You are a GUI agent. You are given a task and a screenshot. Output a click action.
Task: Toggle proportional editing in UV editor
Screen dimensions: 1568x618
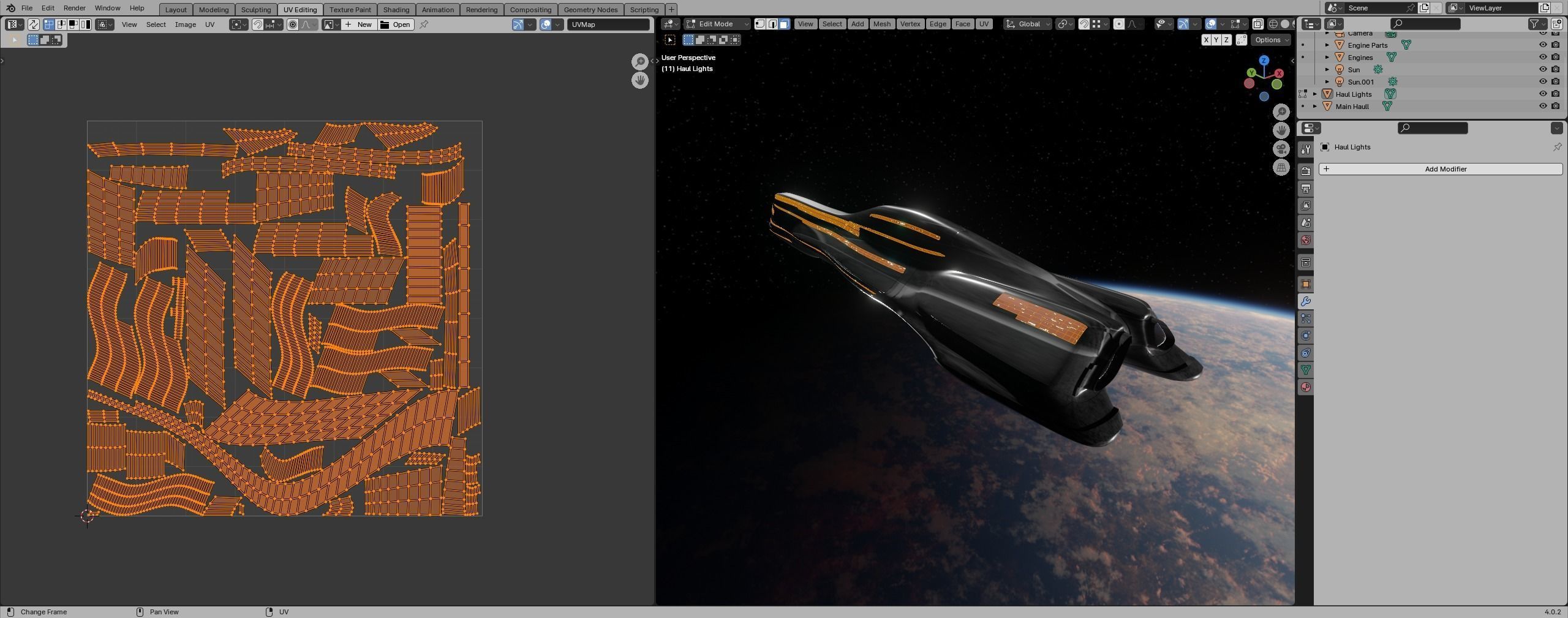[x=293, y=24]
